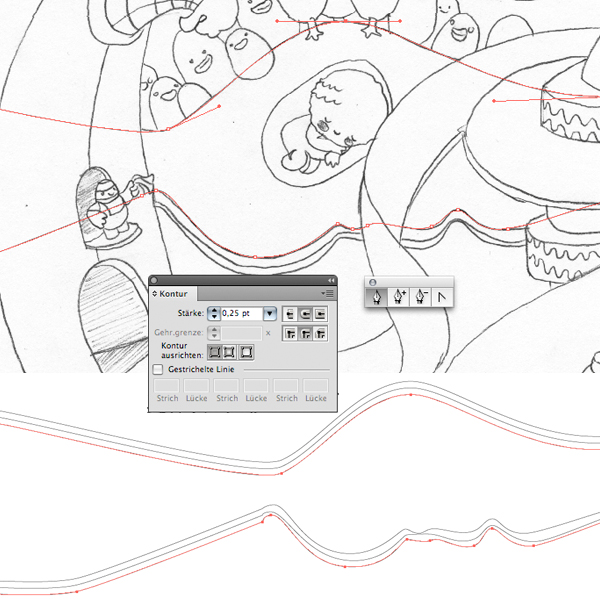Align stroke to outside of path
600x600 pixels.
point(246,352)
